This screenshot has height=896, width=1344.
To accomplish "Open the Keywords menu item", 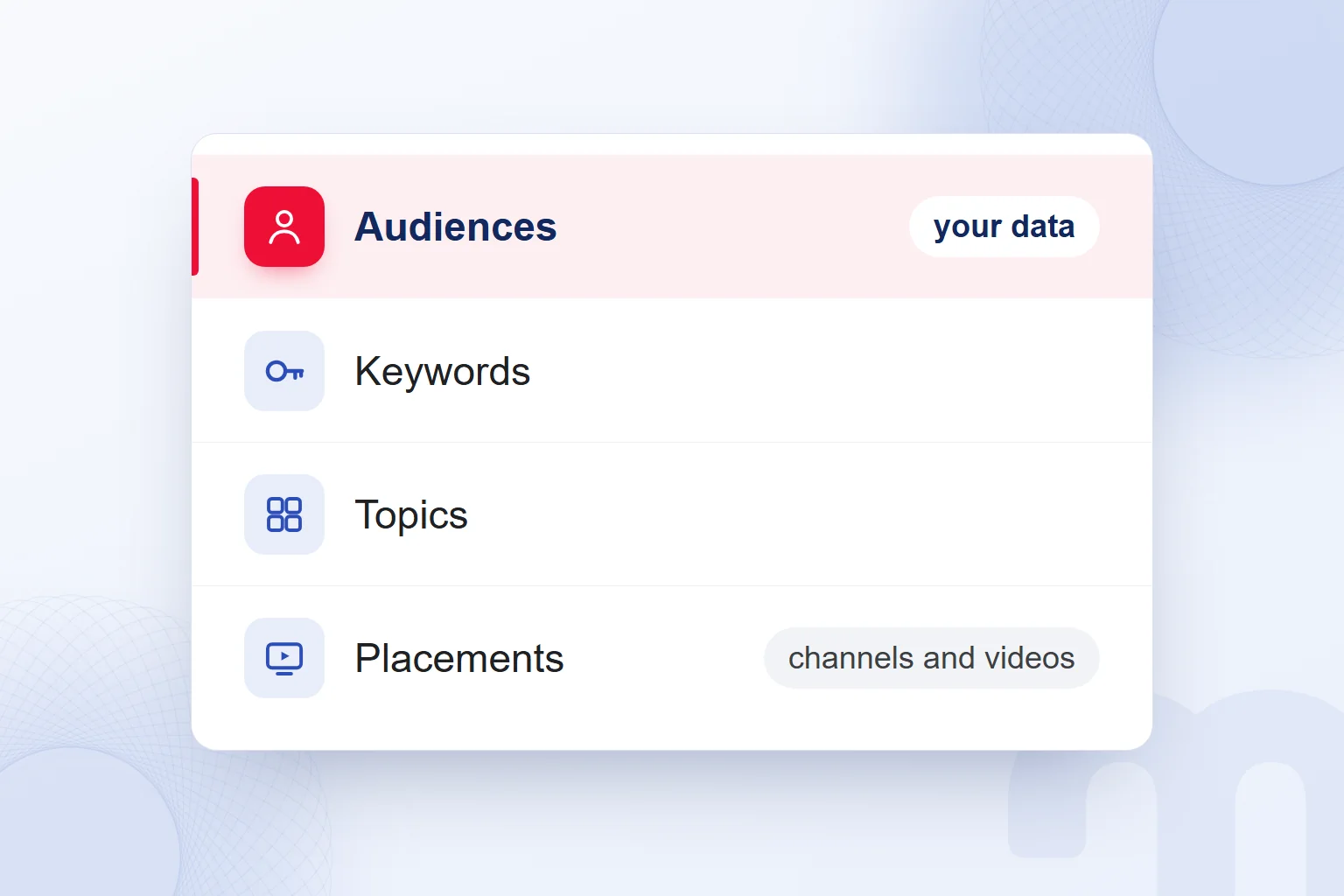I will [x=672, y=371].
